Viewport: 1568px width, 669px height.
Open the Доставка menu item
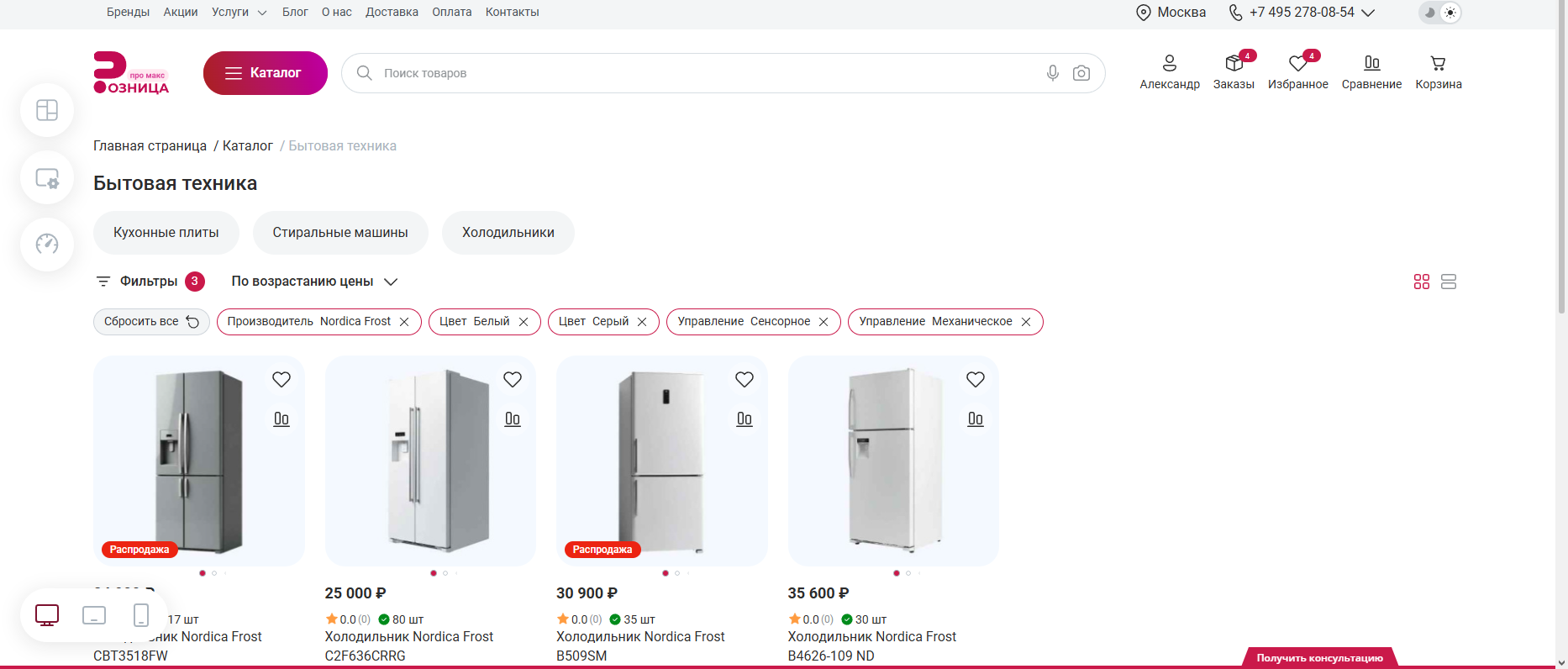pyautogui.click(x=392, y=13)
